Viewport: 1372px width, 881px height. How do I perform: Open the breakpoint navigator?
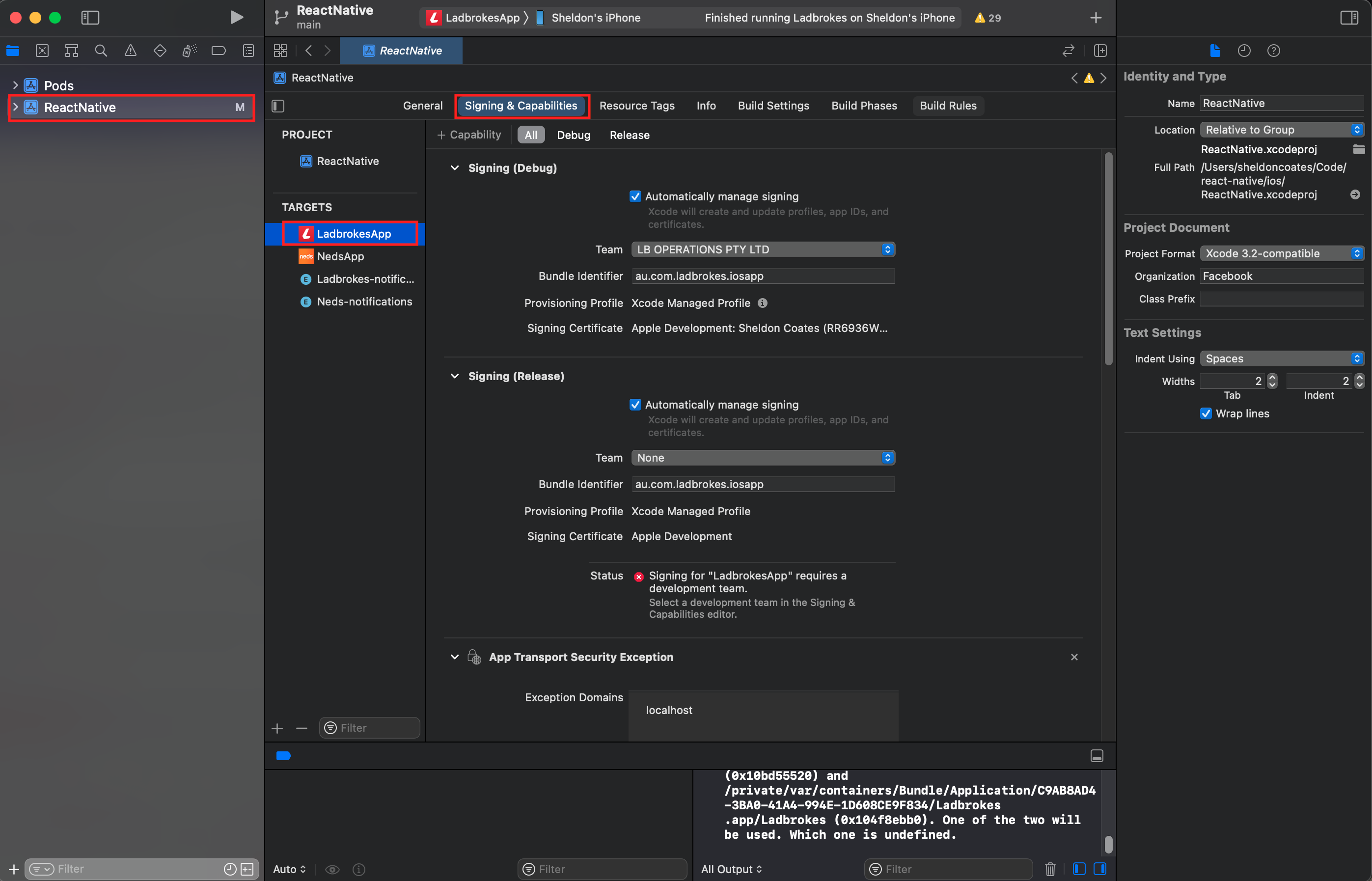pyautogui.click(x=219, y=51)
